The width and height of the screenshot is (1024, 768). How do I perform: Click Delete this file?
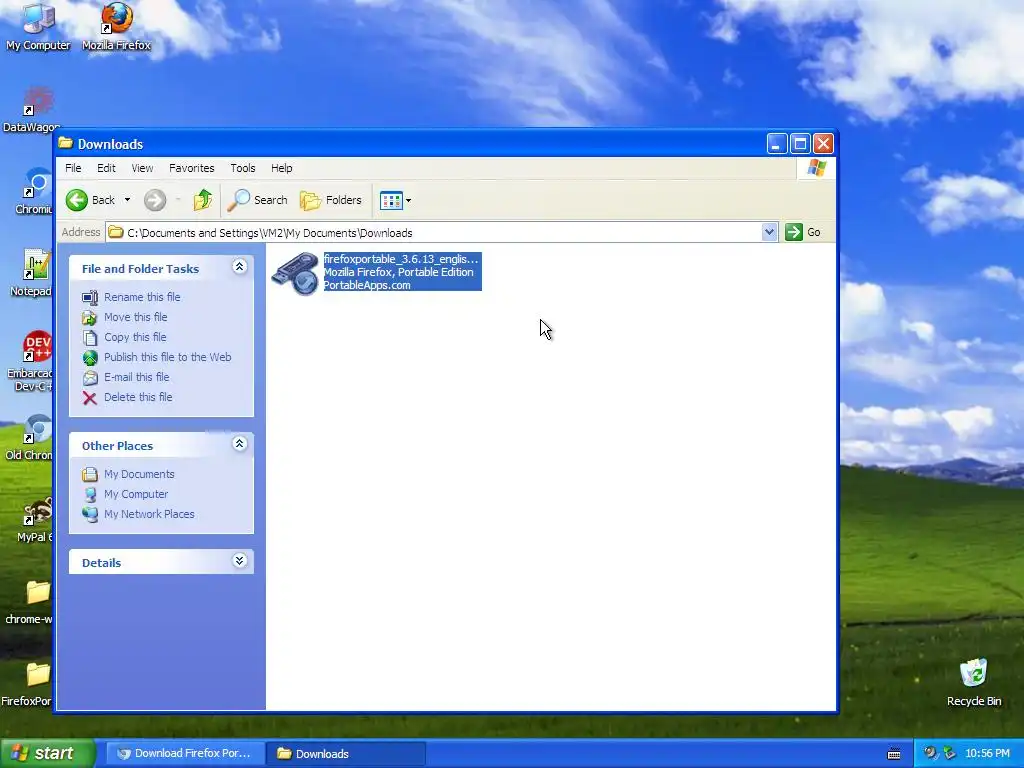coord(138,397)
